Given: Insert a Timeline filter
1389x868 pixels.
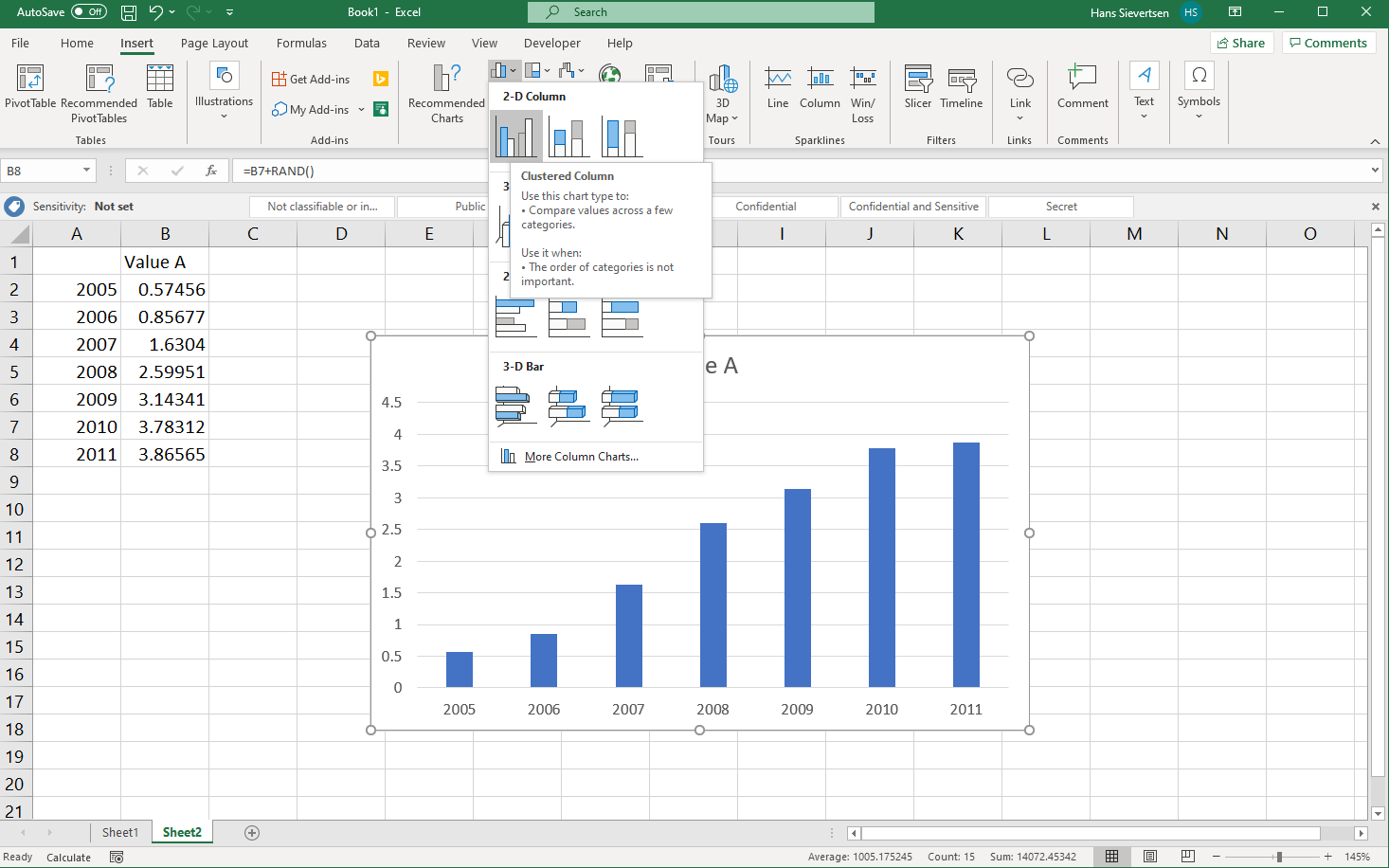Looking at the screenshot, I should click(x=962, y=87).
